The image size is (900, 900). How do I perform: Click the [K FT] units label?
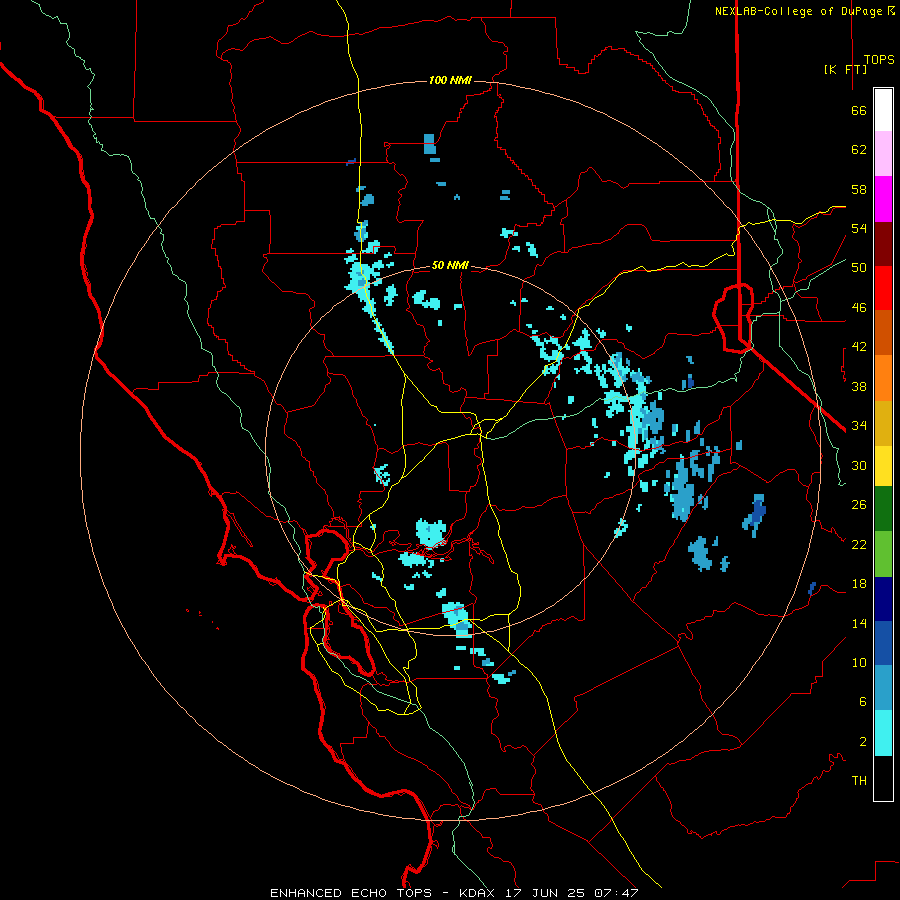click(x=845, y=69)
